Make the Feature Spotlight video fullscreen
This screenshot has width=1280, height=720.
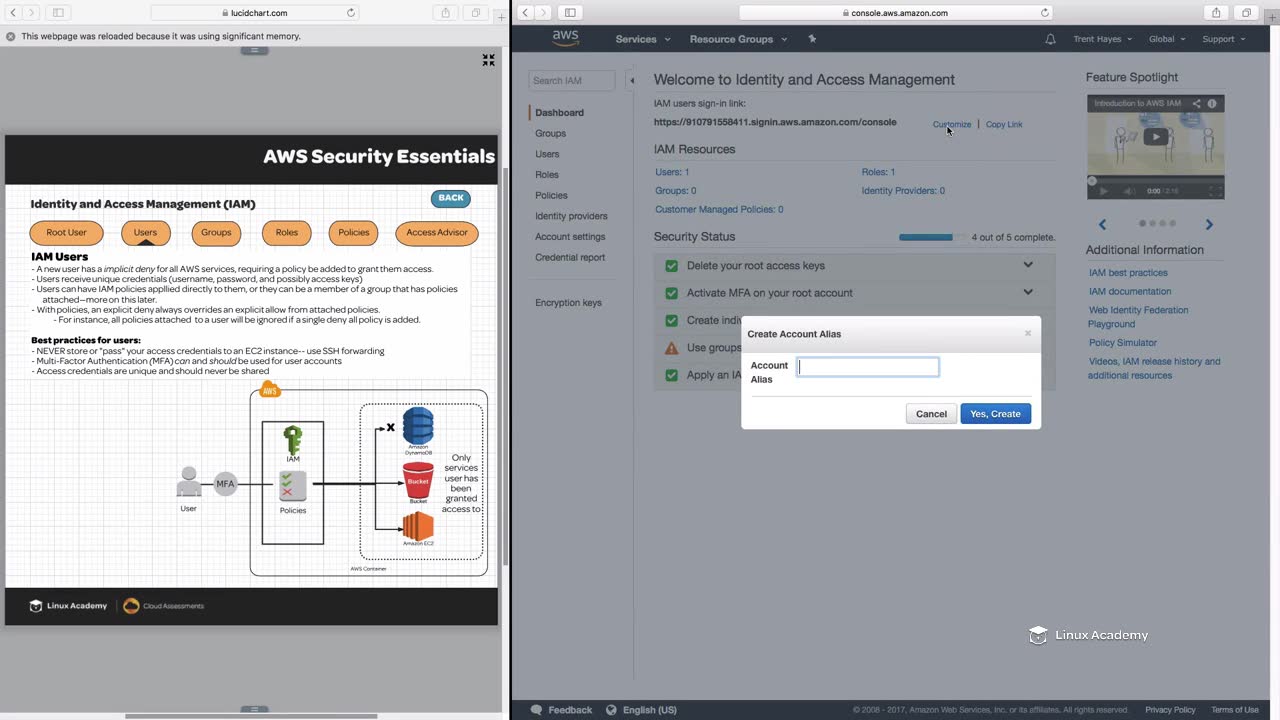(x=1215, y=191)
